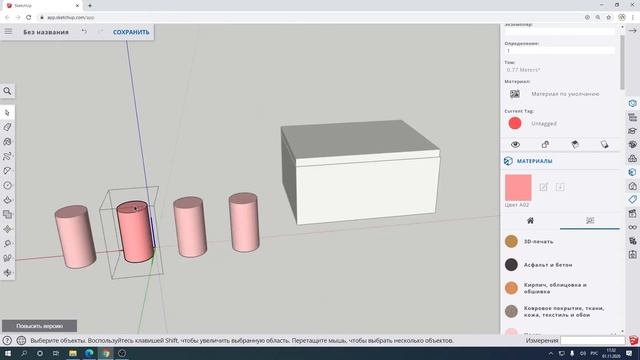Click the Untagged tag label
640x360 pixels.
point(544,123)
